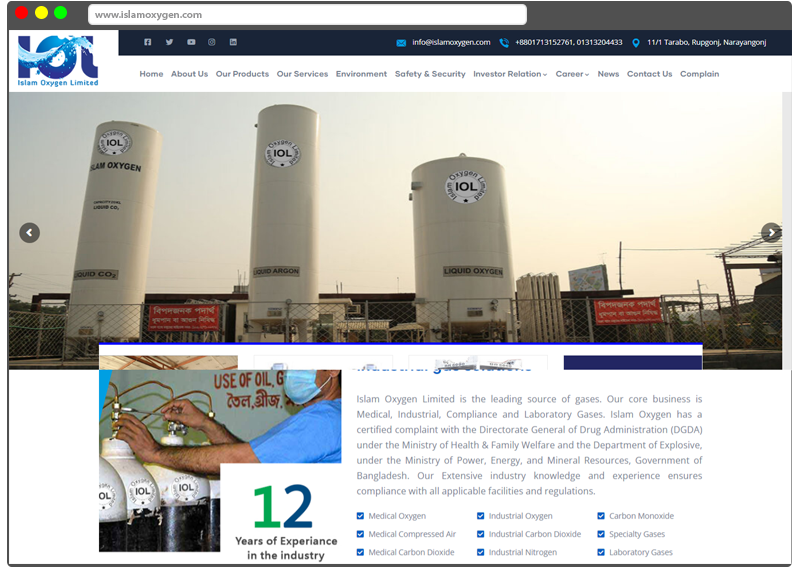
Task: Toggle the Medical Oxygen checkbox
Action: 360,516
